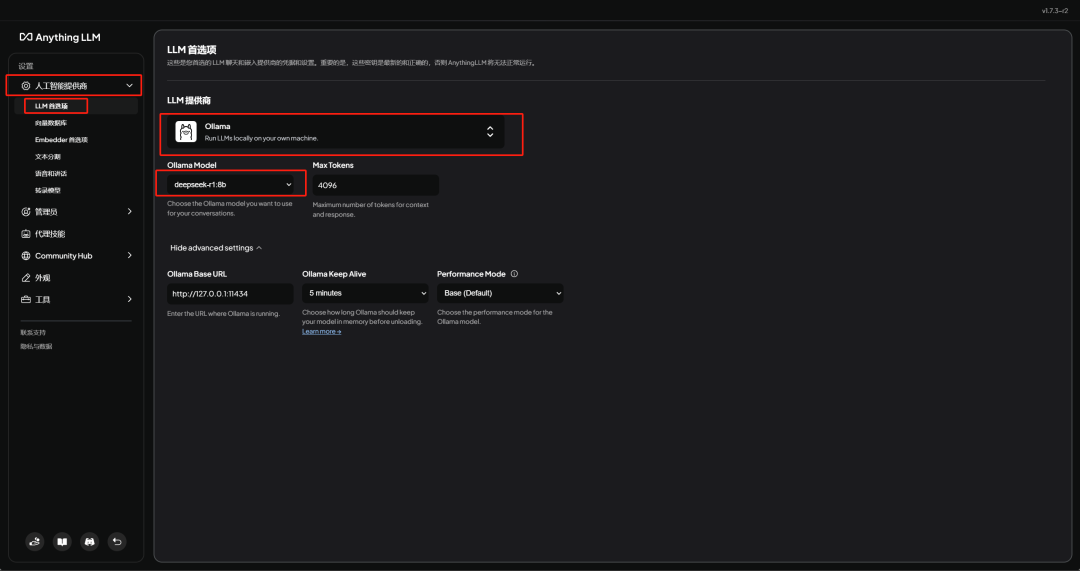The height and width of the screenshot is (571, 1080).
Task: Click the back arrow icon in sidebar footer
Action: tap(117, 541)
